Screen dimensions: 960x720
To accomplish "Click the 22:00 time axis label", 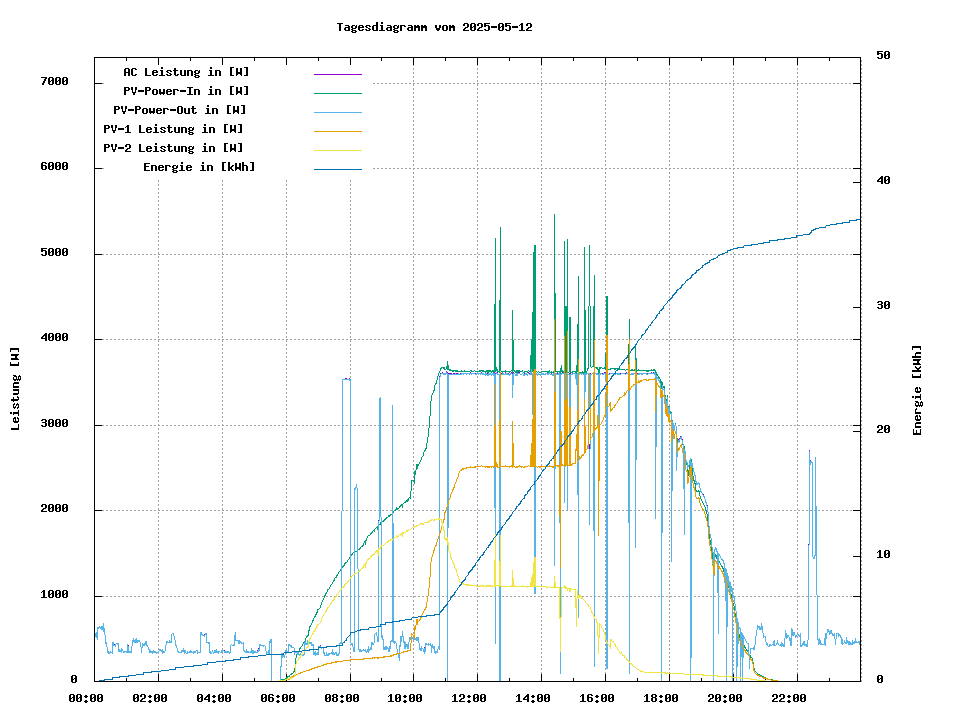I will coord(789,698).
